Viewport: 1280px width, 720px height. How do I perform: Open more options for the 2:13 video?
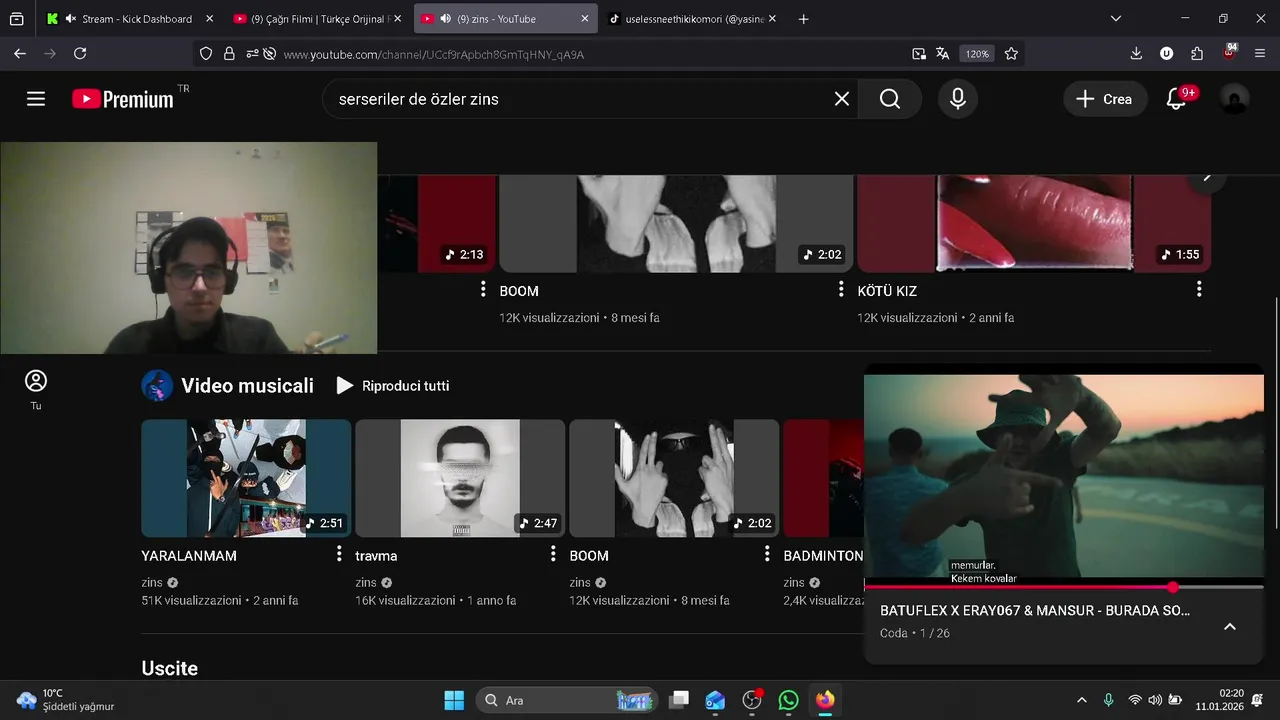tap(483, 290)
